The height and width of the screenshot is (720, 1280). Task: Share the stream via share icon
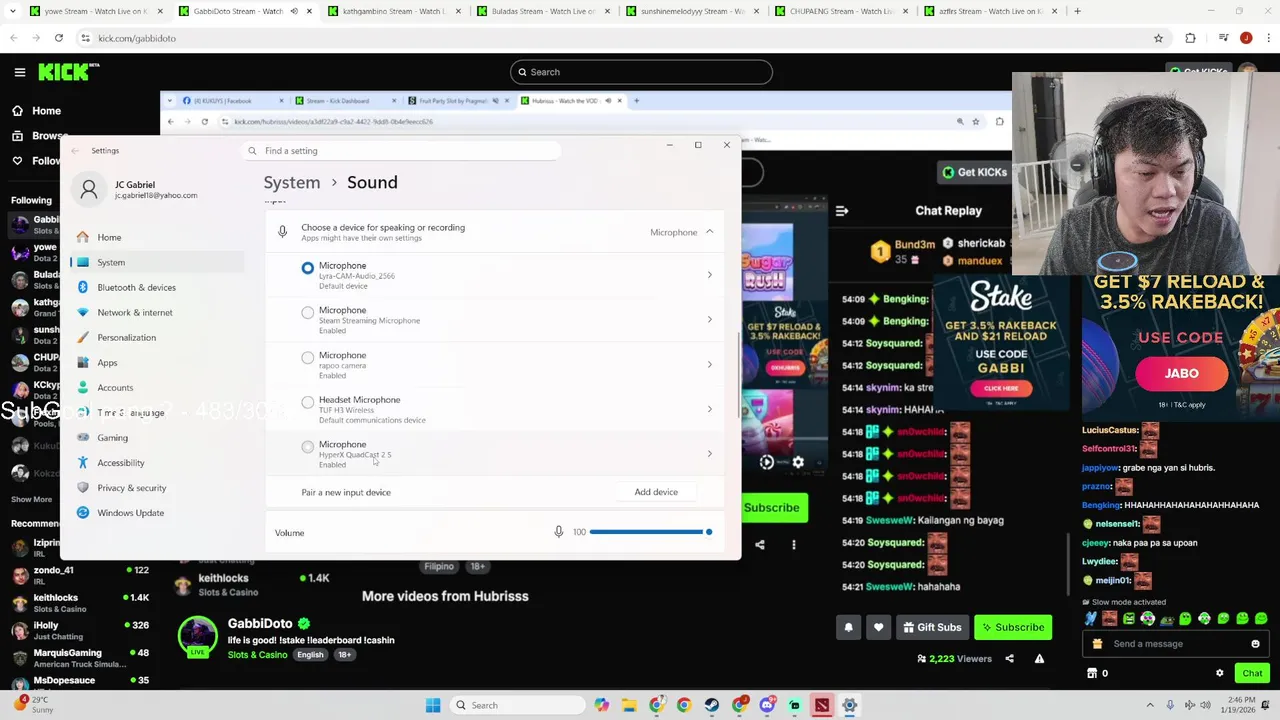click(x=1009, y=658)
